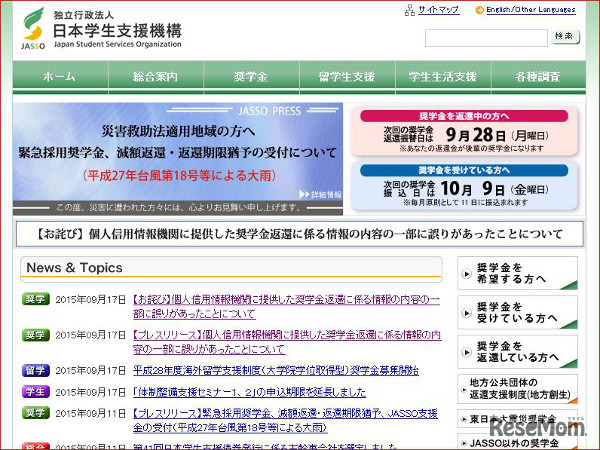This screenshot has height=450, width=600.
Task: Click the arrow icon beside 奨学金を希望する方へ
Action: point(466,274)
